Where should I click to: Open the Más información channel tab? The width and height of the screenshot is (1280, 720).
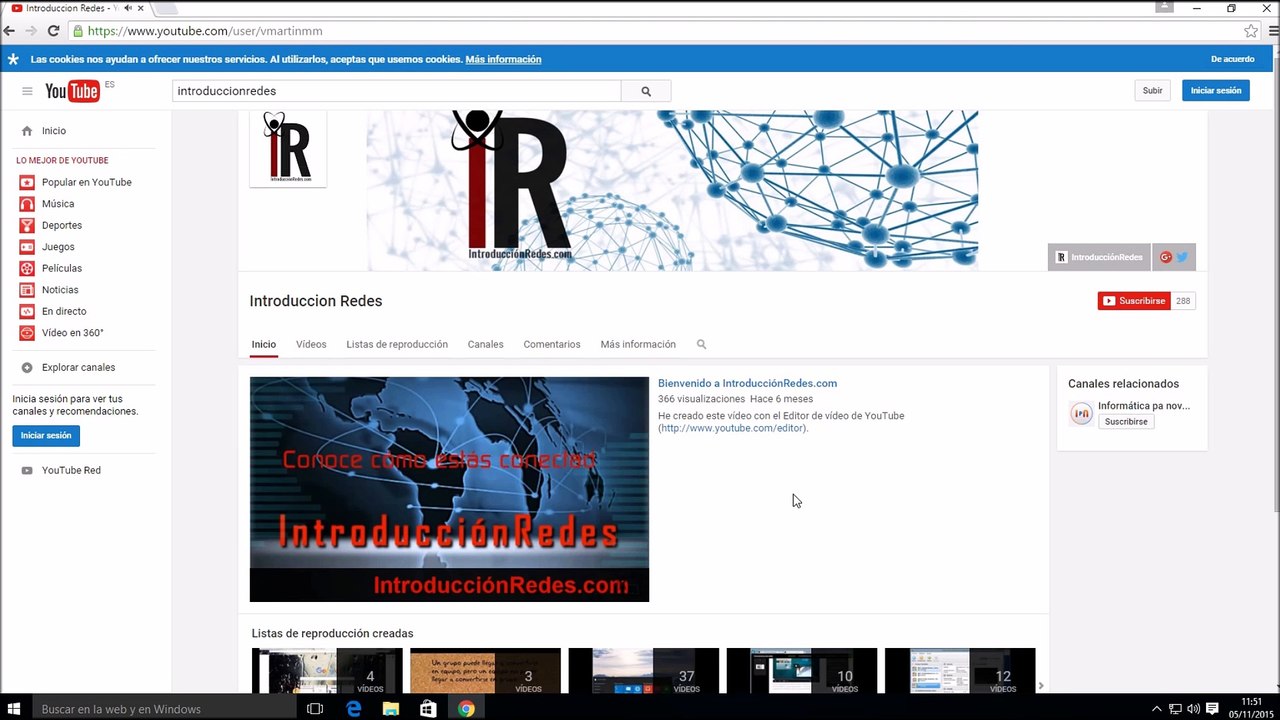coord(638,344)
